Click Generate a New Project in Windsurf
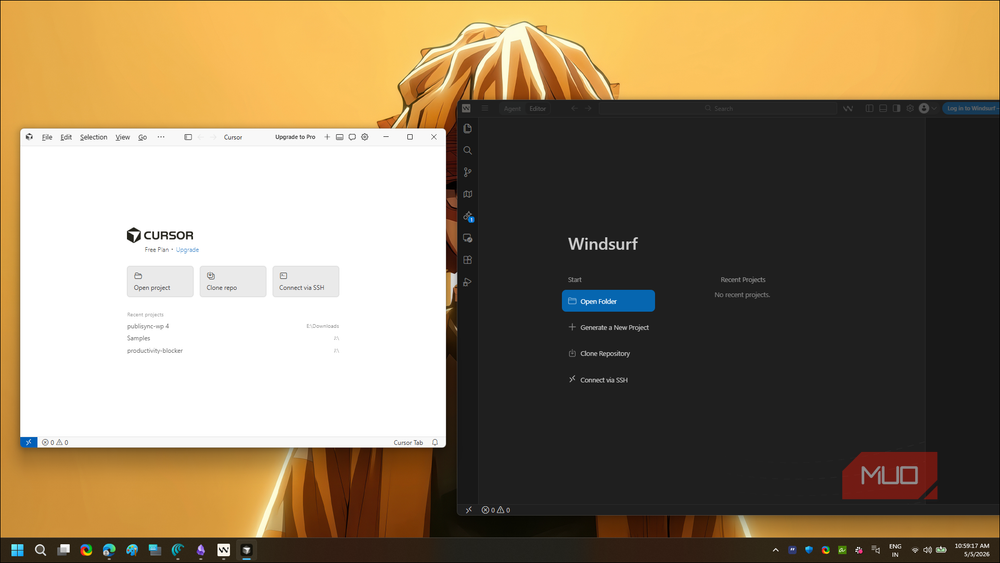This screenshot has width=1000, height=563. click(x=608, y=327)
